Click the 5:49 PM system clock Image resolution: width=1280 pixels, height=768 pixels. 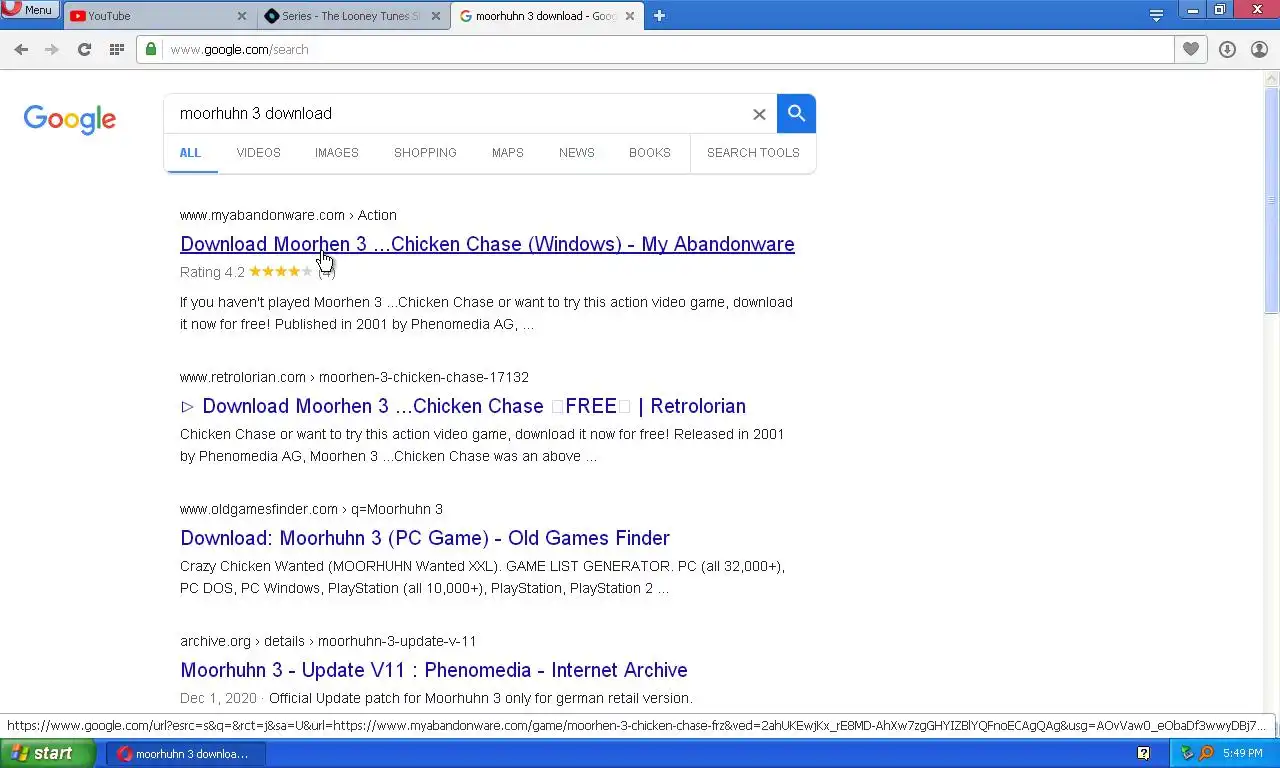[x=1243, y=753]
